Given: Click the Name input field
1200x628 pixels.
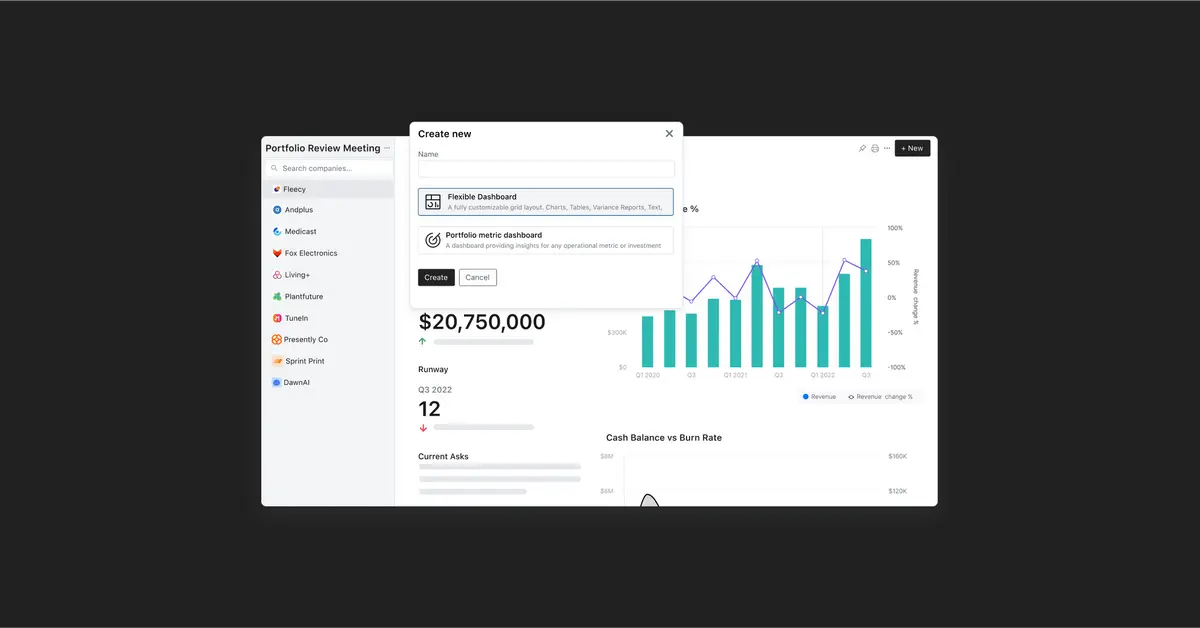Looking at the screenshot, I should [x=546, y=169].
